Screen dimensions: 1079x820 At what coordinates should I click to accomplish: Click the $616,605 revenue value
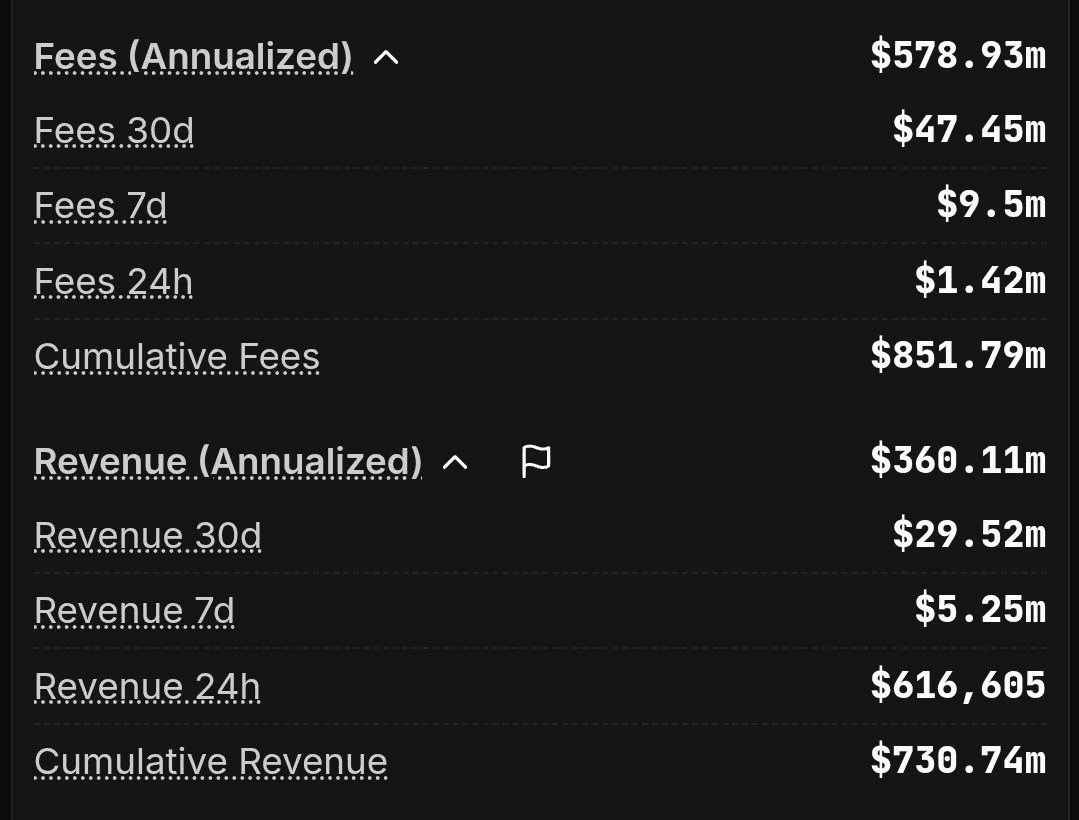tap(958, 685)
